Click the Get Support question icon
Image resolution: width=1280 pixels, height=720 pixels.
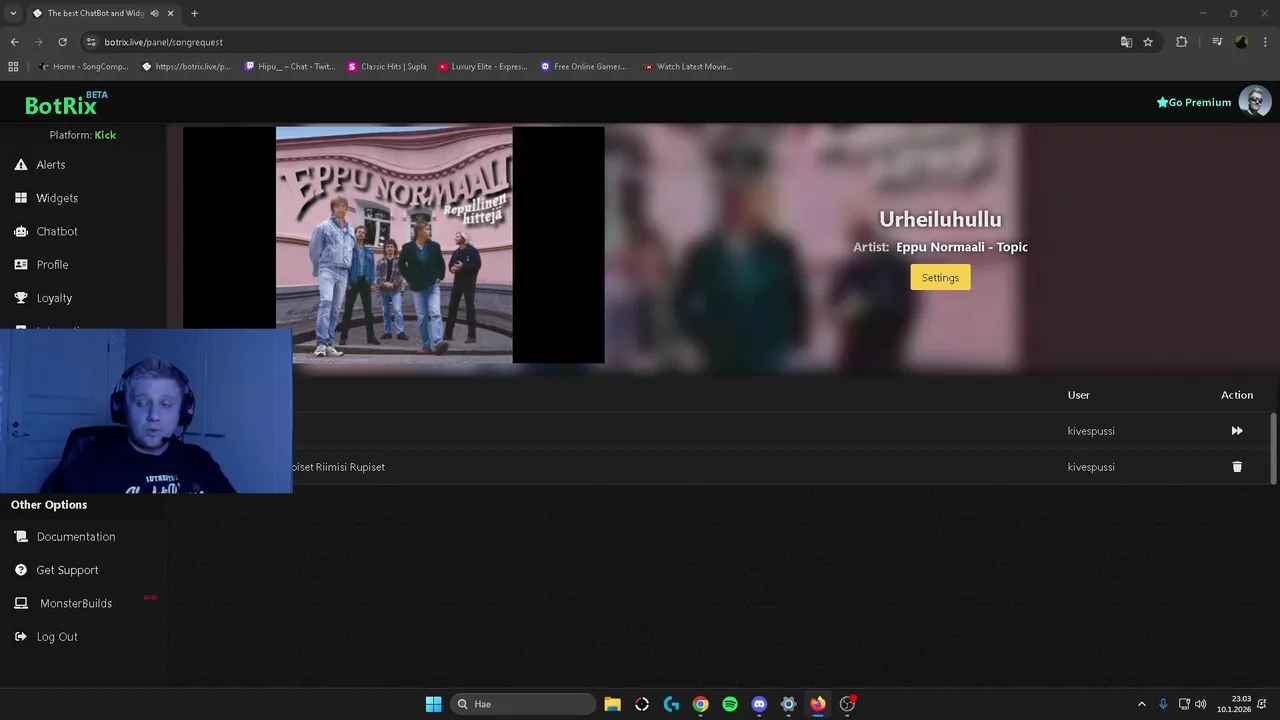coord(20,570)
